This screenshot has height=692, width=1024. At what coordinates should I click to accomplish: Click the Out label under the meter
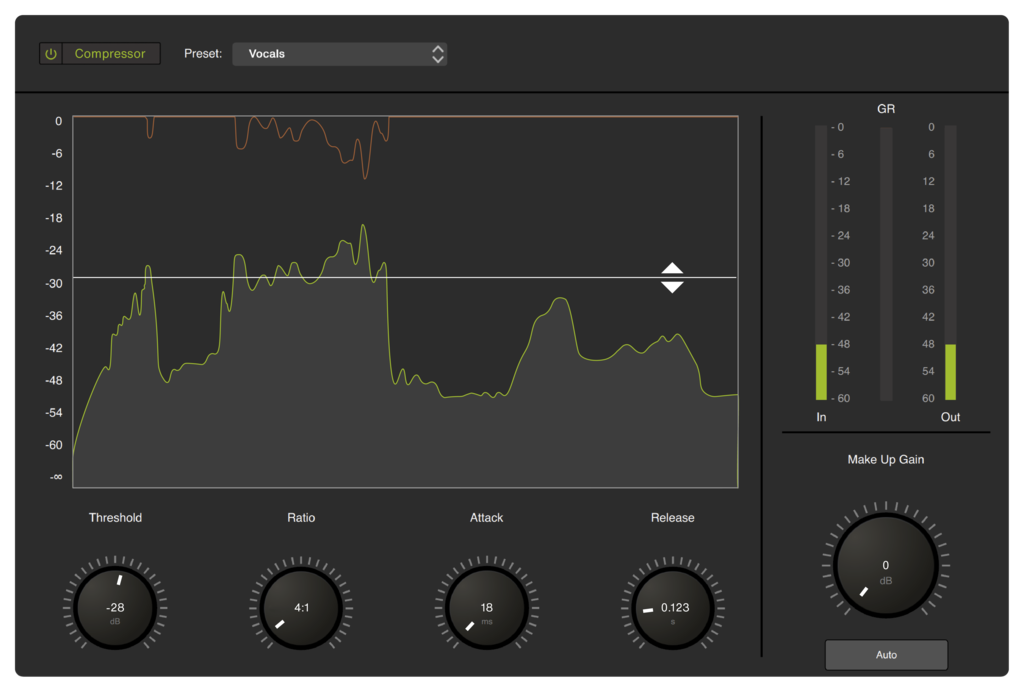click(950, 417)
